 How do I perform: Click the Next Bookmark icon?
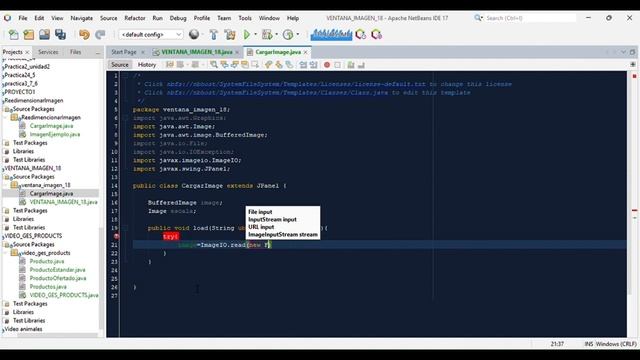pyautogui.click(x=279, y=64)
